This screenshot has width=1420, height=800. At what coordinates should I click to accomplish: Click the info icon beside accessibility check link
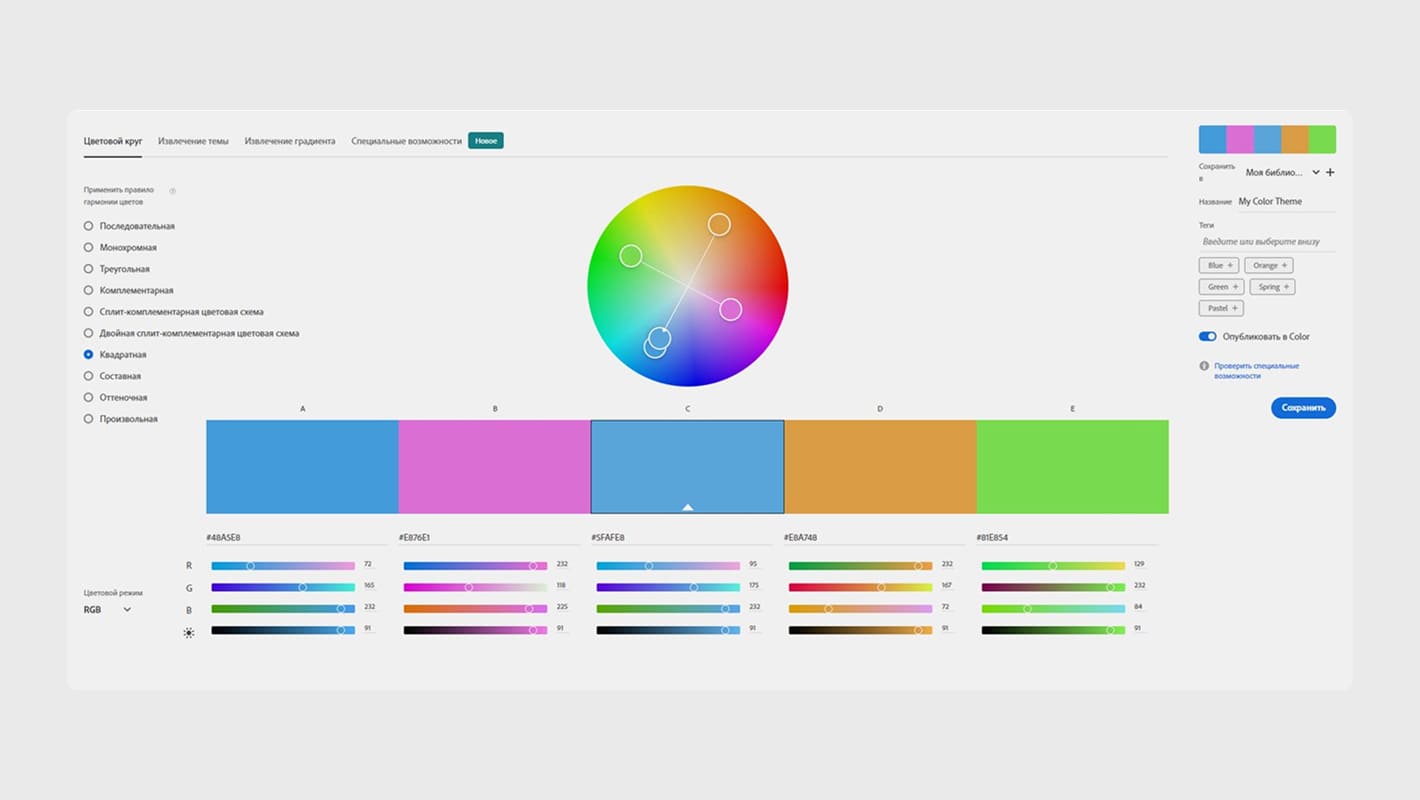pyautogui.click(x=1204, y=366)
